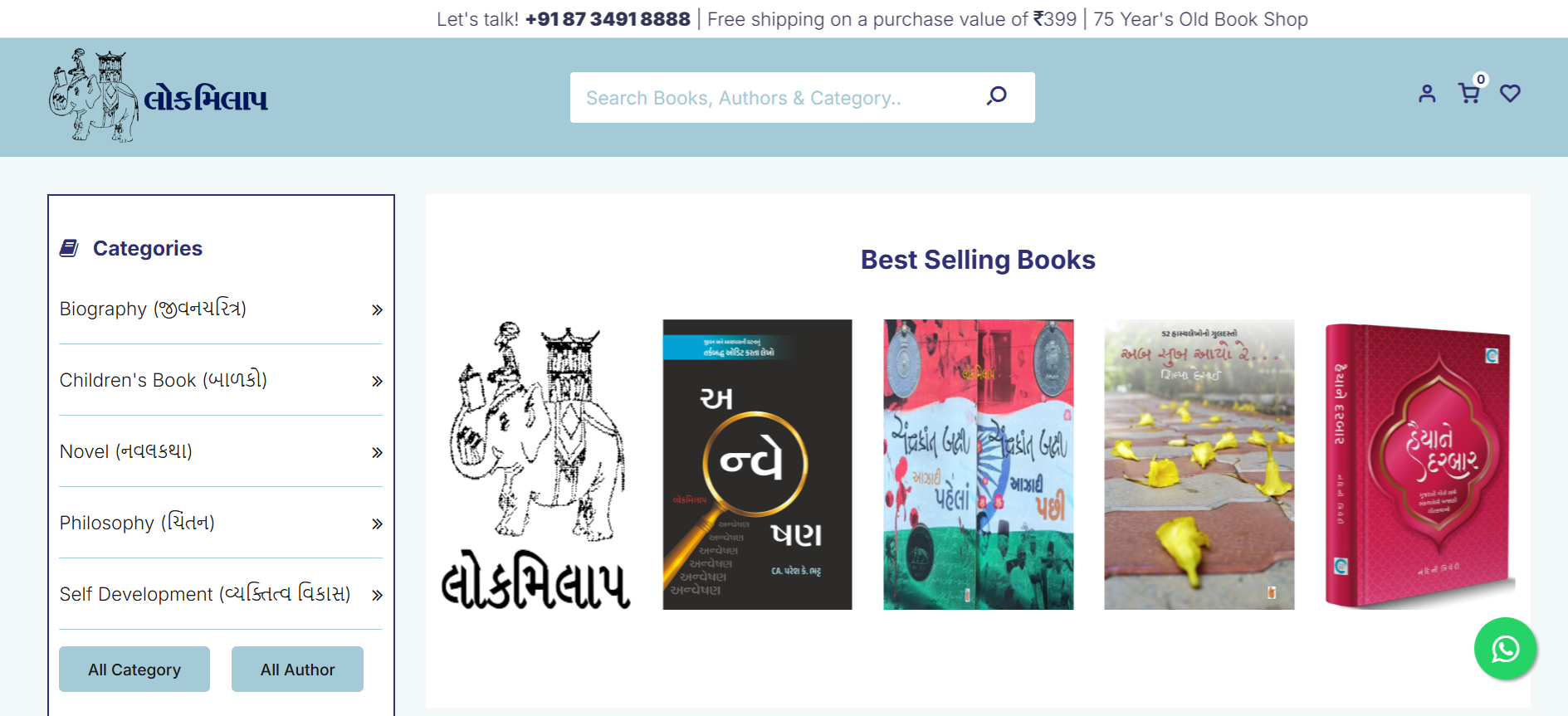Click the Categories book icon
The height and width of the screenshot is (716, 1568).
coord(69,248)
